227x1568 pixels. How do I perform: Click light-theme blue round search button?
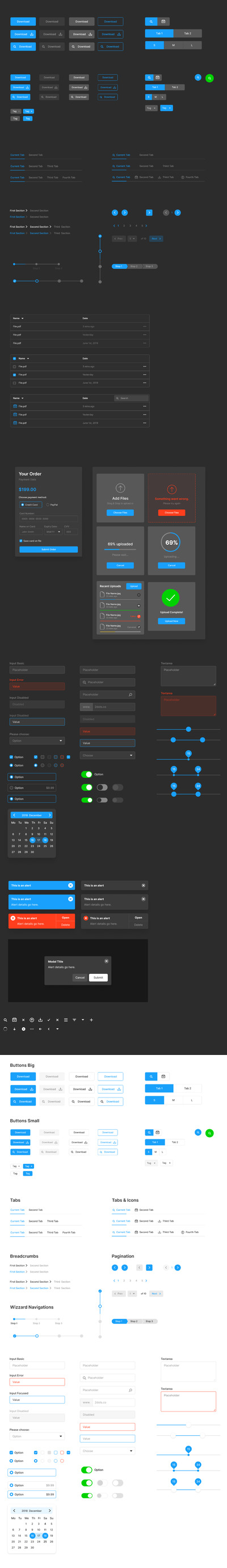(198, 1131)
